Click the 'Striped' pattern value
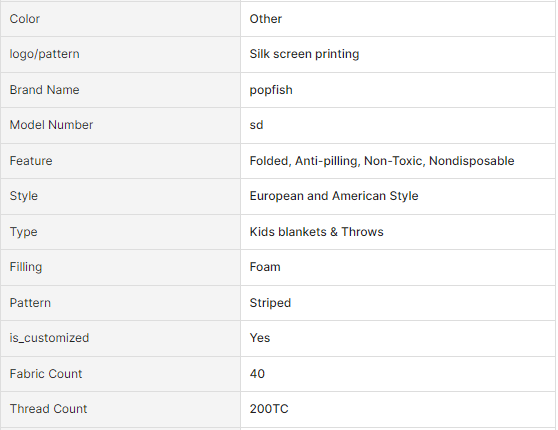The width and height of the screenshot is (558, 430). pos(270,303)
